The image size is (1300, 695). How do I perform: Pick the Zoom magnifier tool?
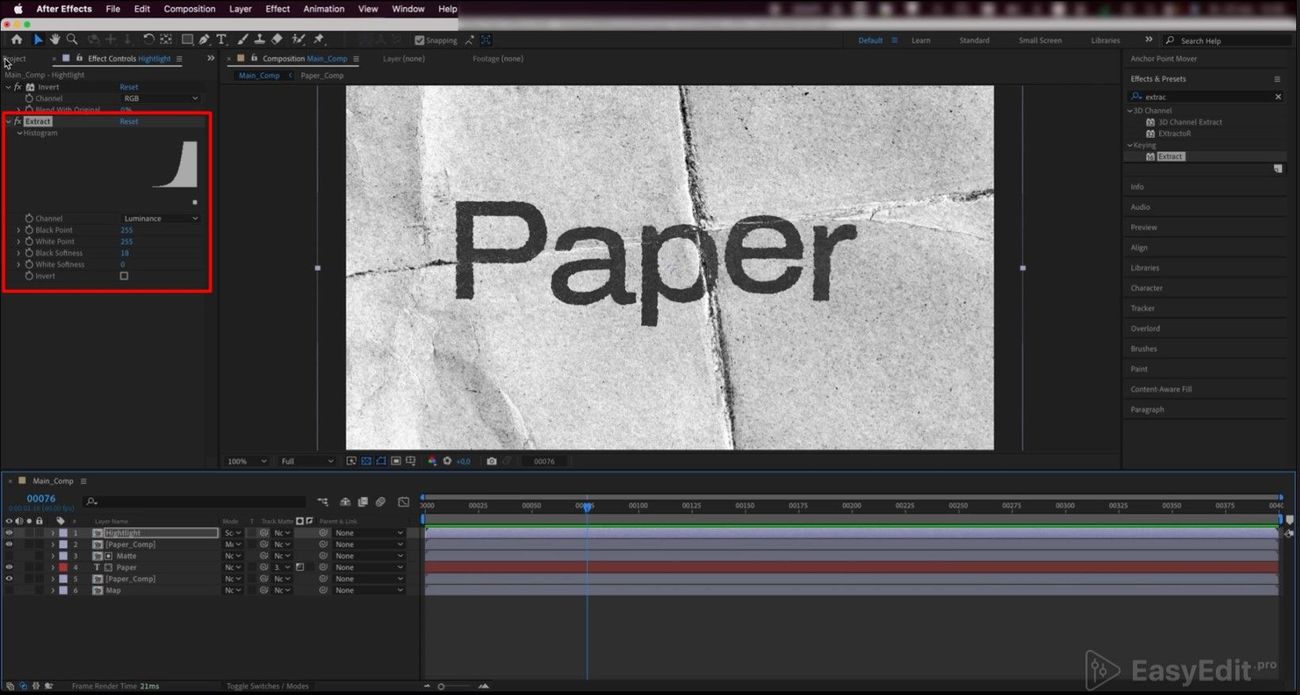[72, 40]
